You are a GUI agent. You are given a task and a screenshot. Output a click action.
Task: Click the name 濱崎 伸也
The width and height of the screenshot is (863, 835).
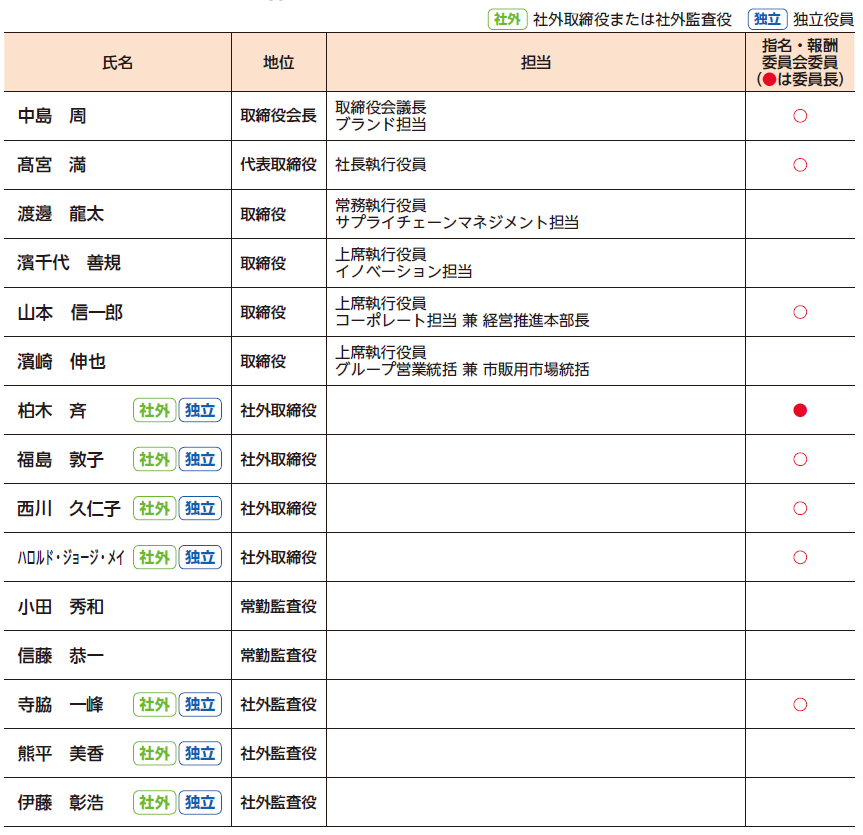(x=61, y=362)
